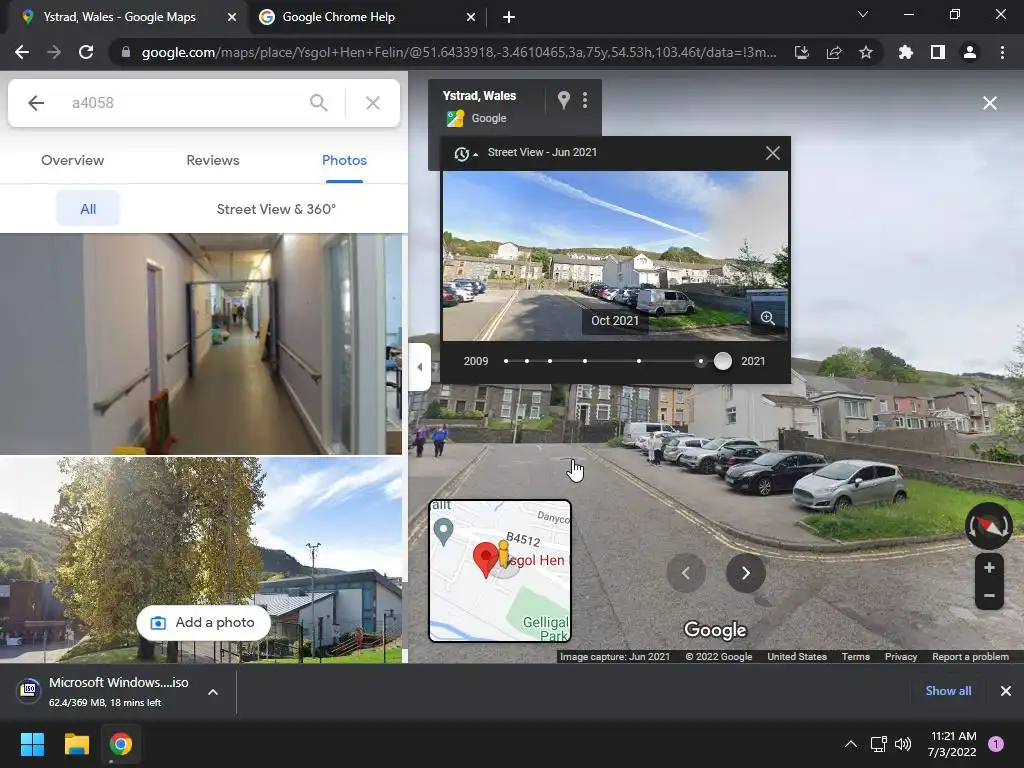This screenshot has width=1024, height=768.
Task: Open the Chrome profile icon
Action: click(x=970, y=52)
